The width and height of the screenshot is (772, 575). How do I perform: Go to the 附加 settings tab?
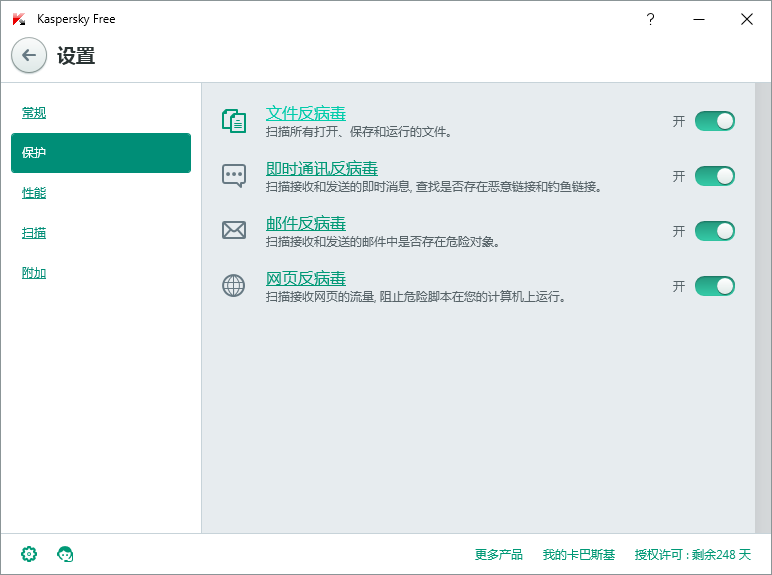(34, 273)
